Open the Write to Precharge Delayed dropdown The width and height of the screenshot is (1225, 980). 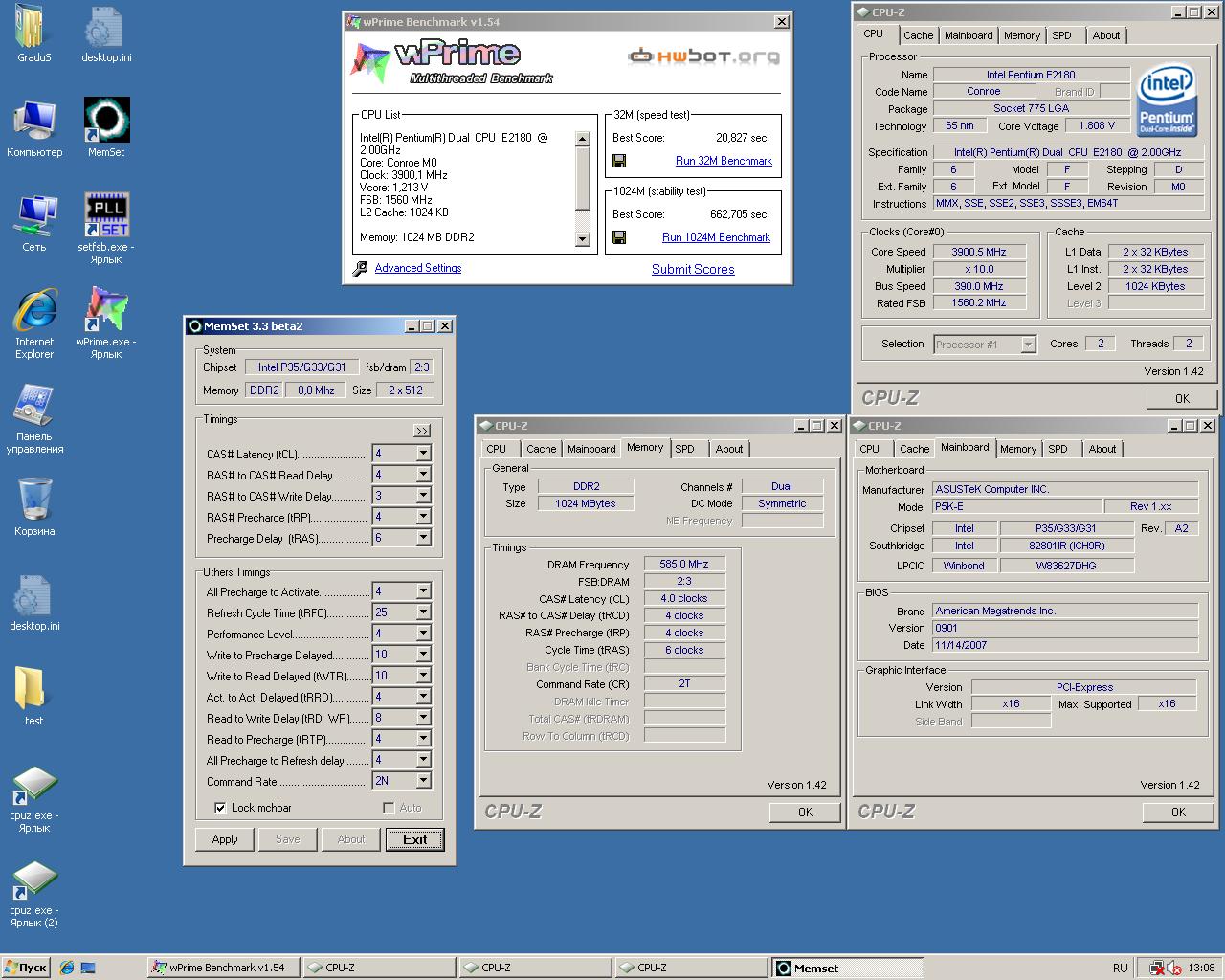click(x=422, y=655)
